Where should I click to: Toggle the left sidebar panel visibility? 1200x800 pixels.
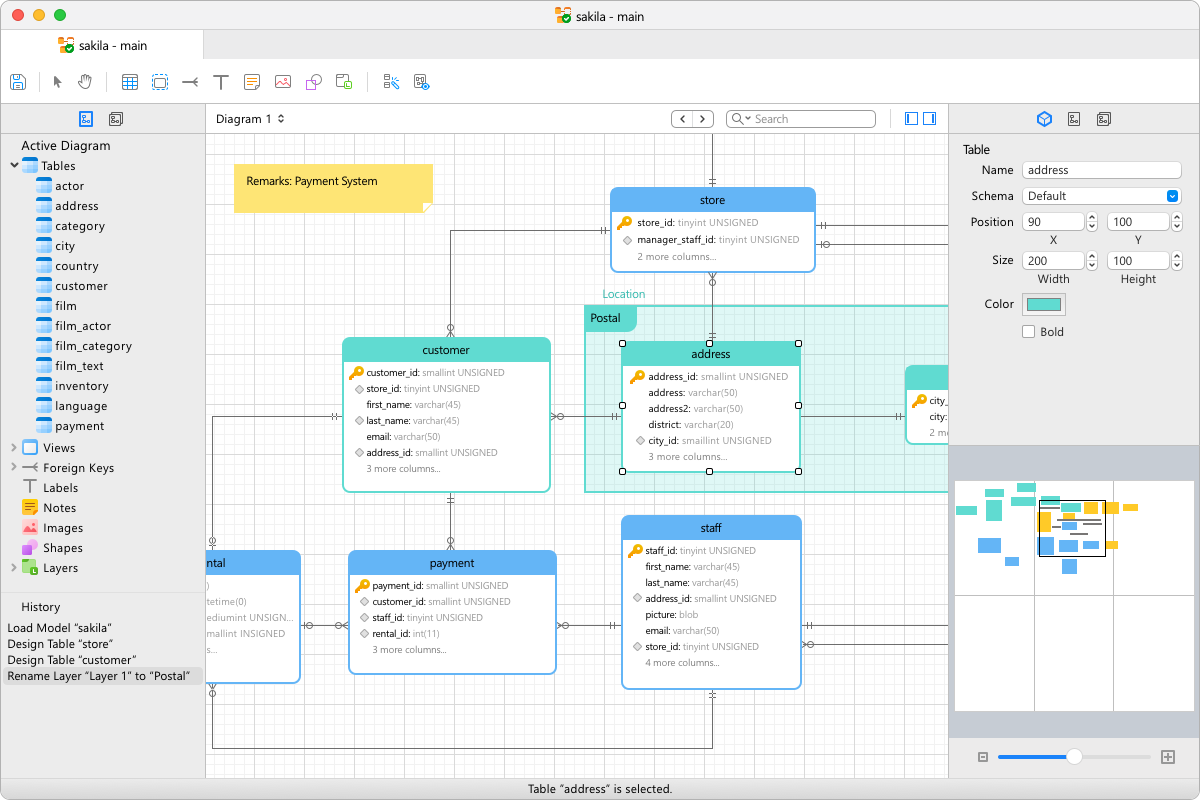click(x=911, y=118)
